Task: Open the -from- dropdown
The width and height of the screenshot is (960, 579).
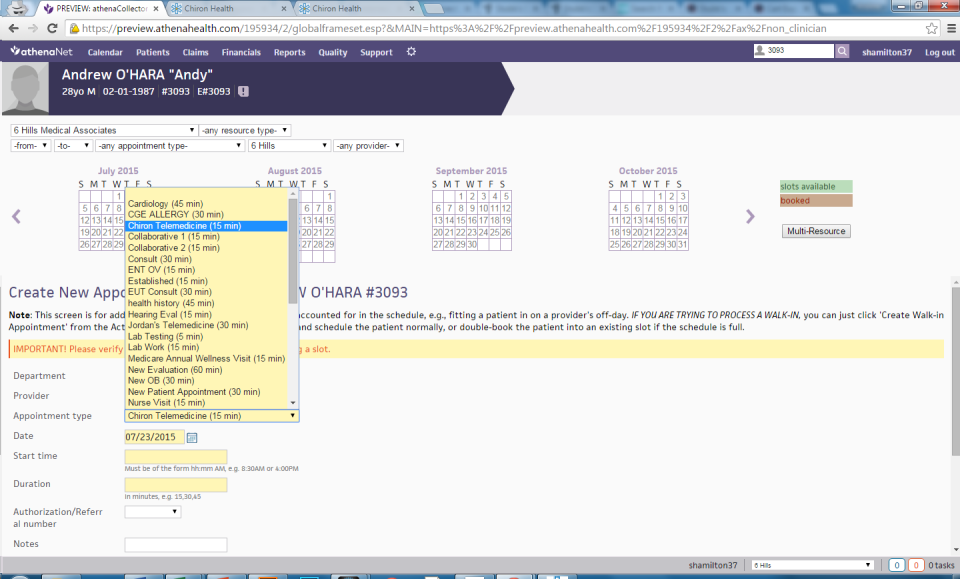Action: coord(31,146)
